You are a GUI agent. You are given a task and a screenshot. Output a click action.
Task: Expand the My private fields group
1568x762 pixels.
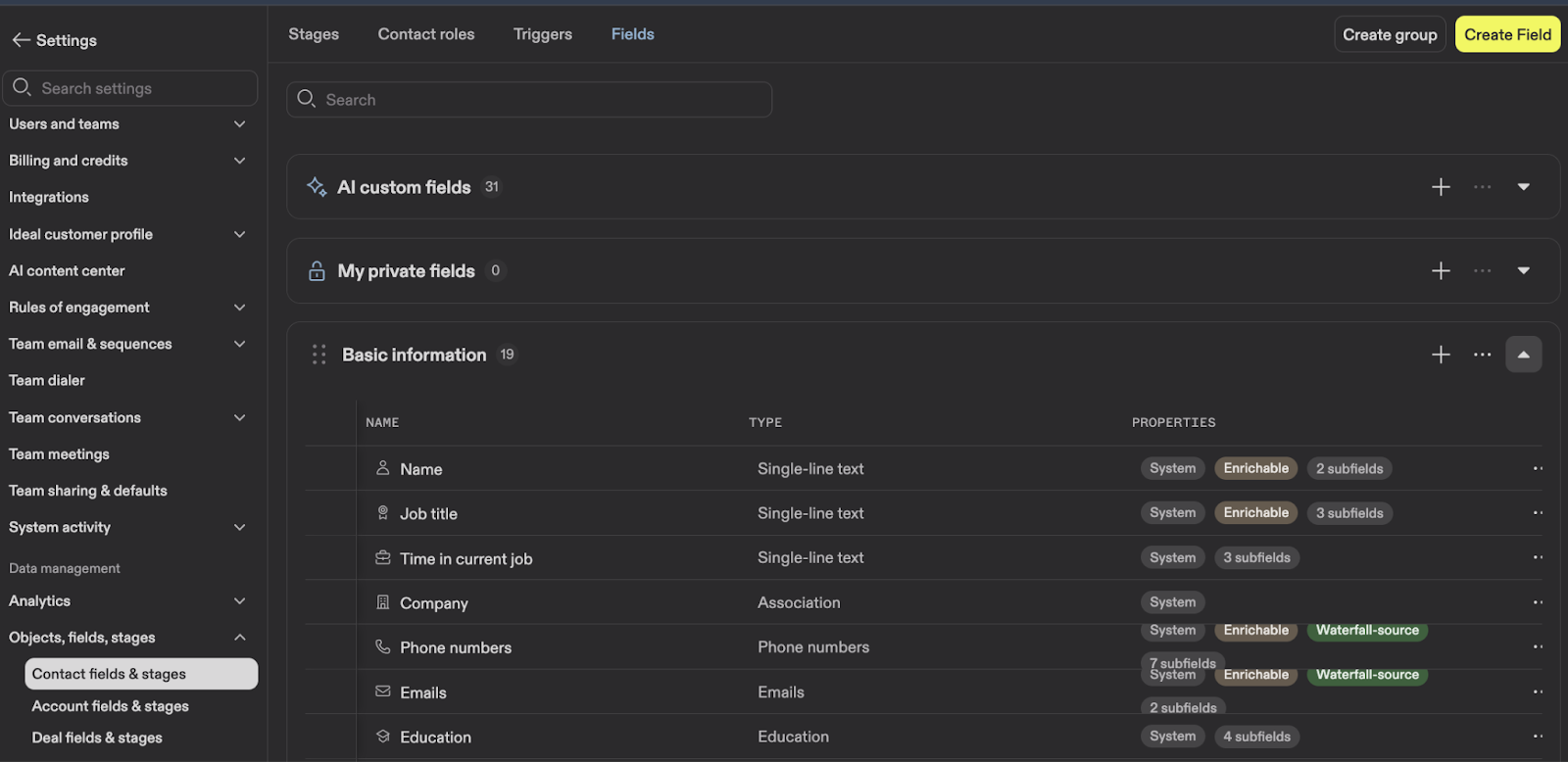coord(1523,271)
